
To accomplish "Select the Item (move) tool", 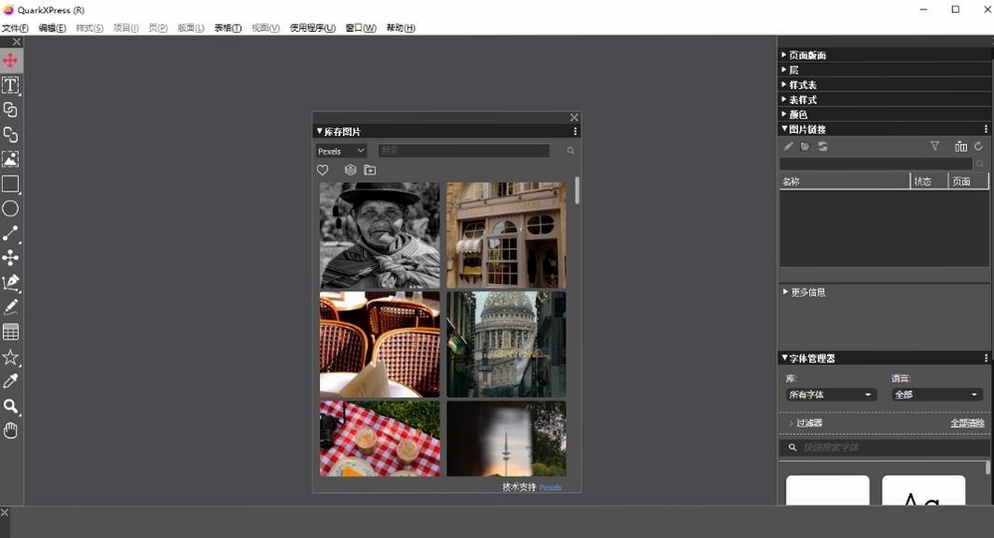I will tap(11, 60).
